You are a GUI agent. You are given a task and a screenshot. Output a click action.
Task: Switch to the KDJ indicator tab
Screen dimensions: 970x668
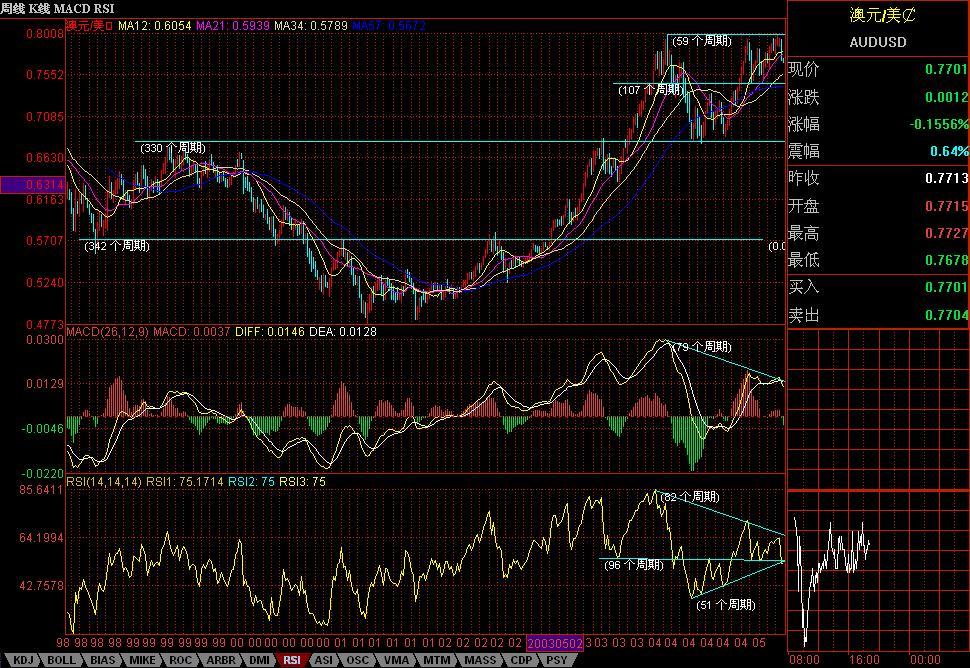(22, 660)
